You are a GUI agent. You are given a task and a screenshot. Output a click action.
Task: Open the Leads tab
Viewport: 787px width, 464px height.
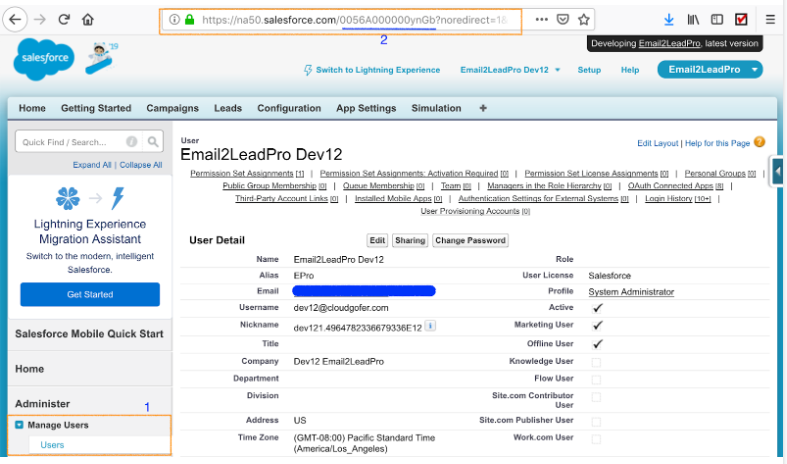[228, 108]
